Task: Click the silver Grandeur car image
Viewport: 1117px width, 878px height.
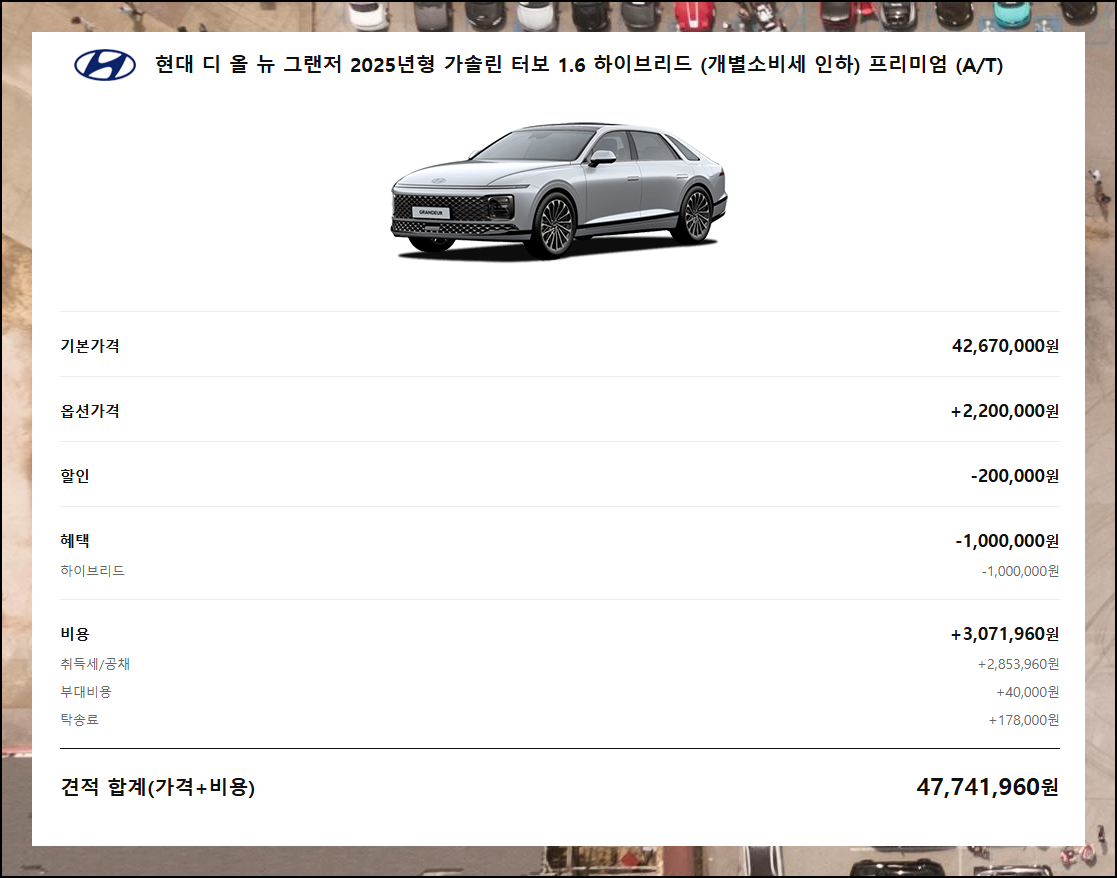Action: 559,190
